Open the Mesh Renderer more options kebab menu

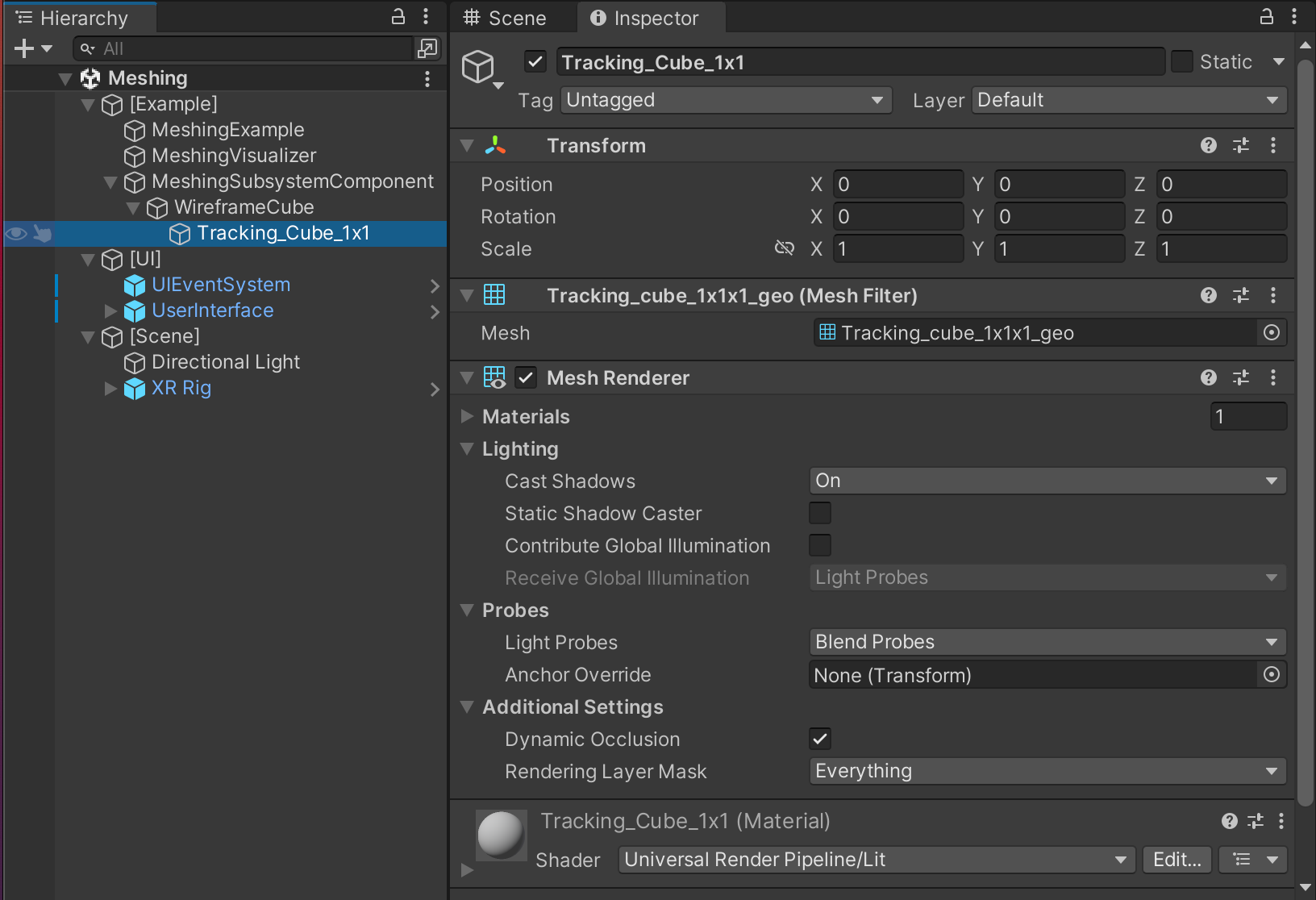[x=1274, y=377]
